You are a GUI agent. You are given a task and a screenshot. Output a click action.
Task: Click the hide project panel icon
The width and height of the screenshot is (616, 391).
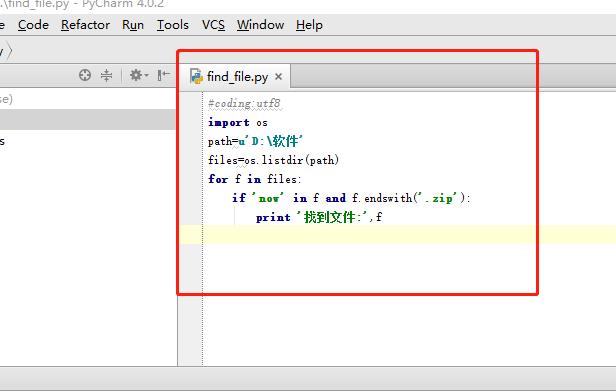(163, 75)
